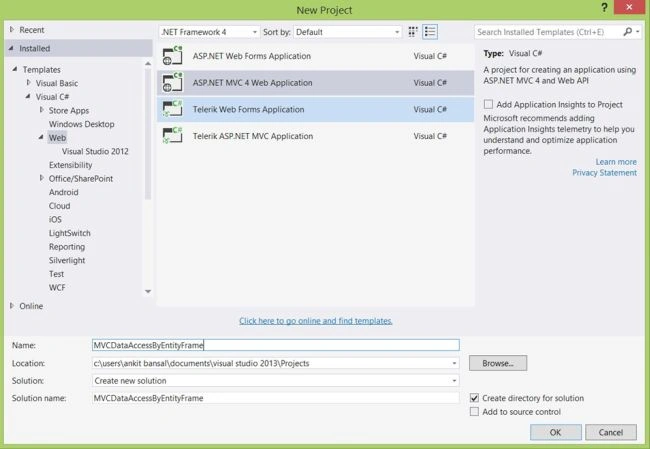Select 'Telerik ASP.NET MVC Application' row text
This screenshot has width=650, height=449.
[253, 136]
